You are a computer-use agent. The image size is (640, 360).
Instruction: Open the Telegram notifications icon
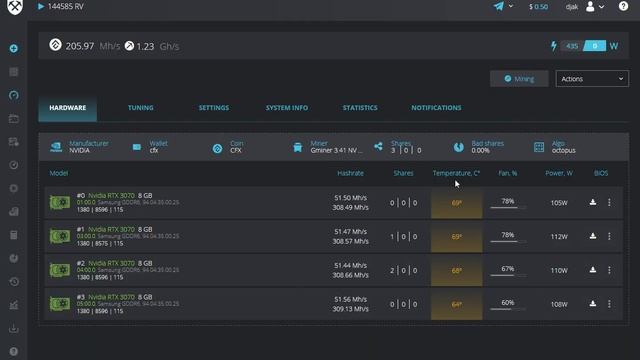coord(499,6)
